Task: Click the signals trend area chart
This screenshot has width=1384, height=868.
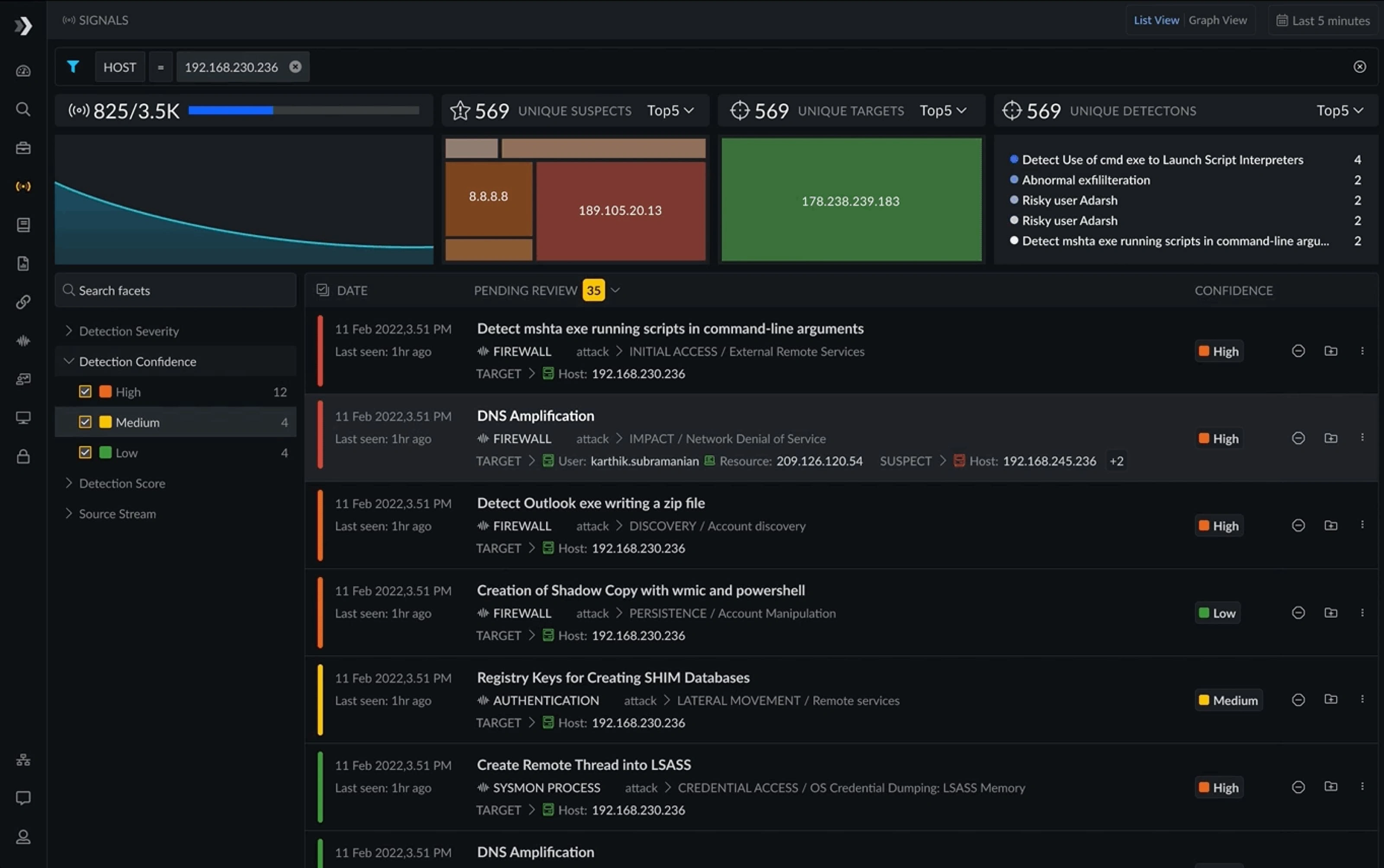Action: [244, 200]
